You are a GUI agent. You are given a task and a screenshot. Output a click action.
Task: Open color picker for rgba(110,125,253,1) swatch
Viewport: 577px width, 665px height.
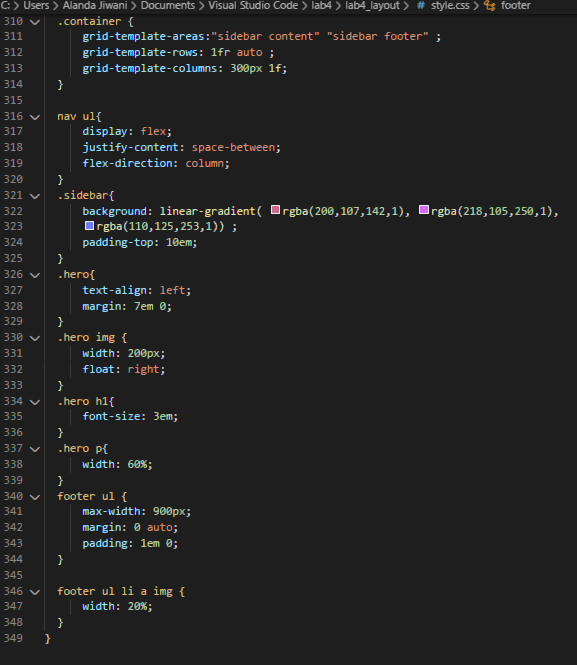point(89,226)
